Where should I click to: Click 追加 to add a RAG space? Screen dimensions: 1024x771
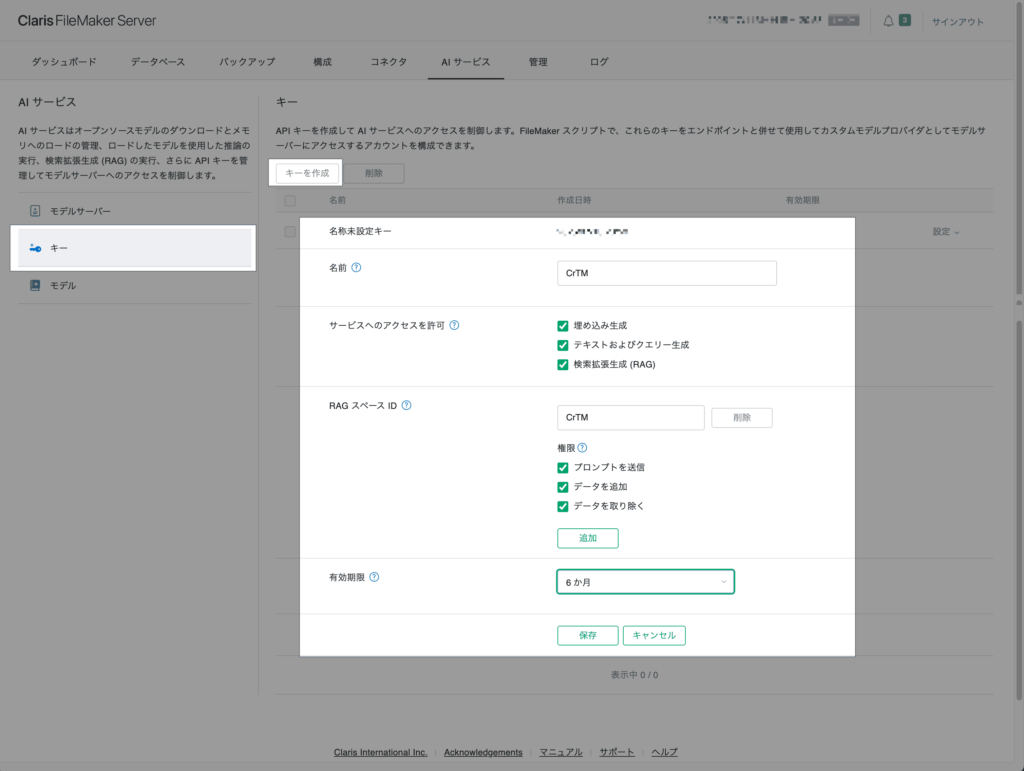pyautogui.click(x=588, y=538)
